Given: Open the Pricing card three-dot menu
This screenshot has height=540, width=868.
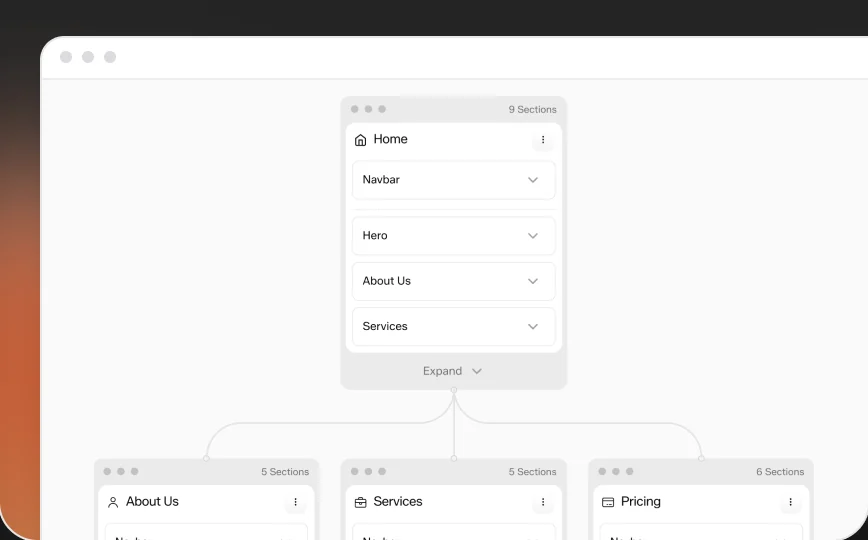Looking at the screenshot, I should click(790, 502).
